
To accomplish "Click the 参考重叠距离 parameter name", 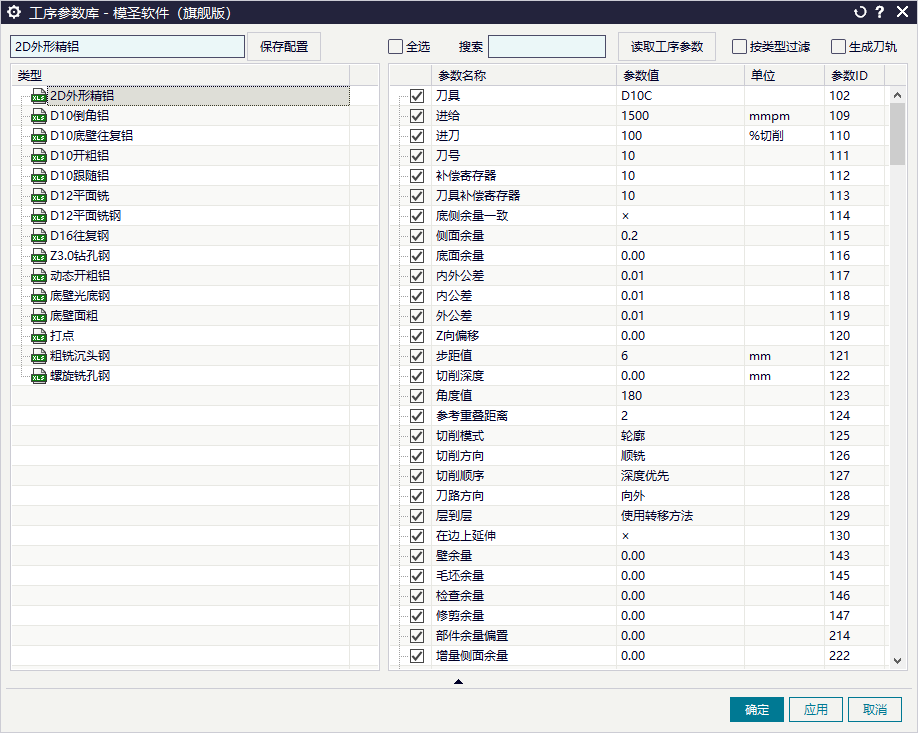I will pos(472,416).
